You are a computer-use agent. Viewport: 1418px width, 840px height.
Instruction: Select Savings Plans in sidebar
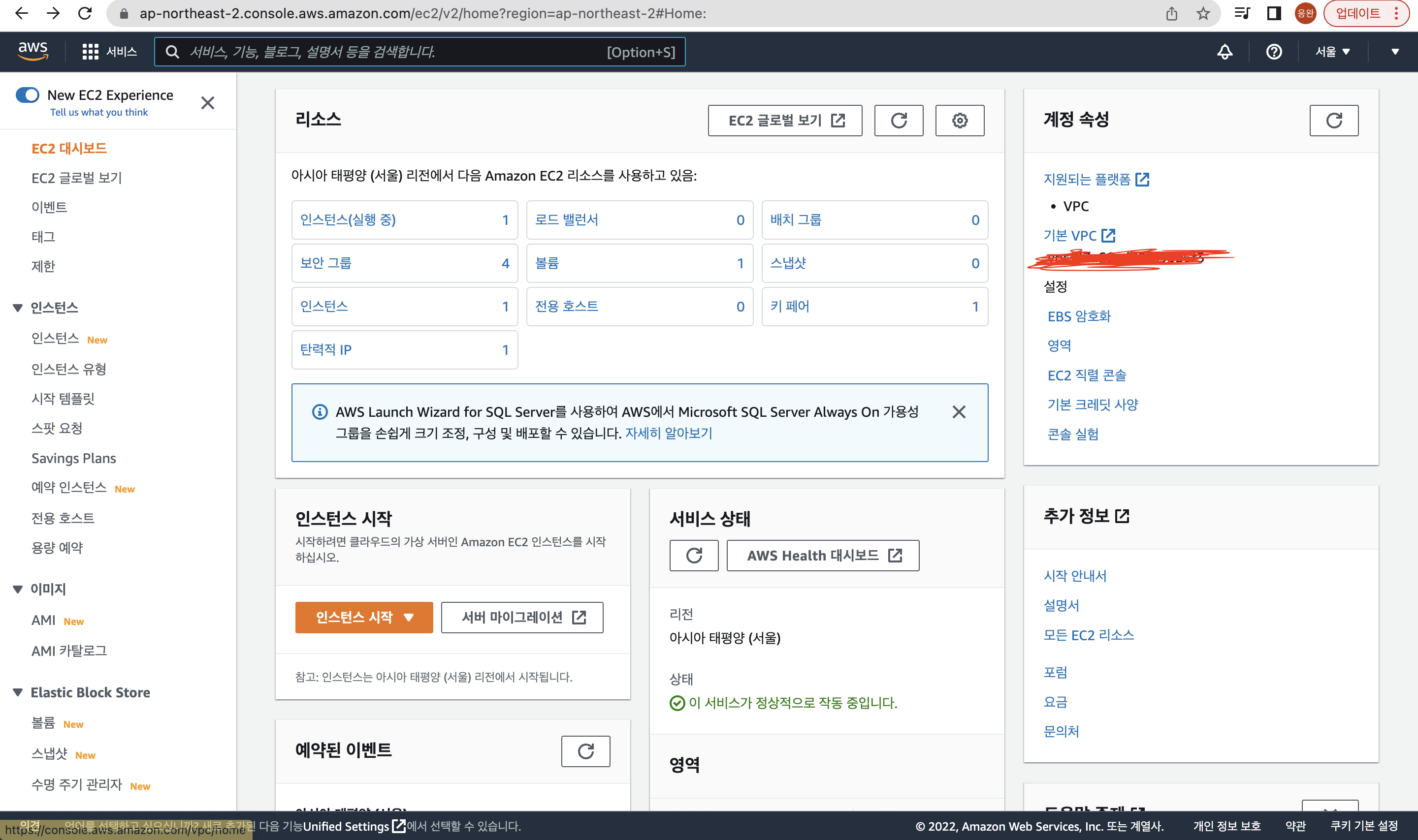click(74, 458)
